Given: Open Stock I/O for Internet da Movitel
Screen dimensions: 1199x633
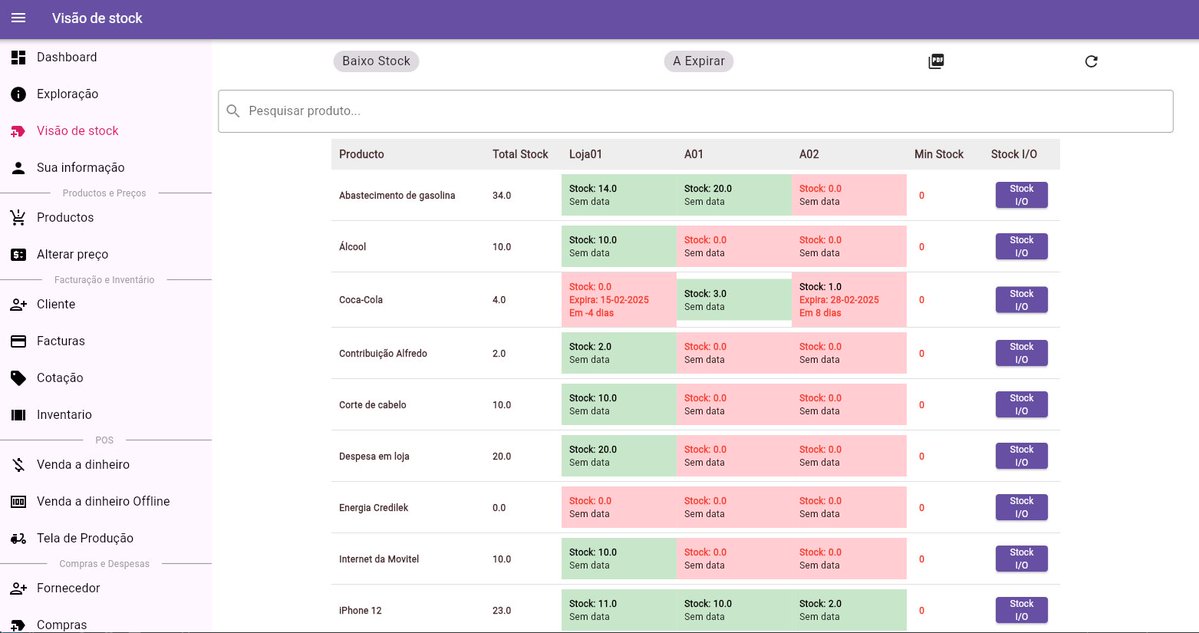Looking at the screenshot, I should 1022,559.
